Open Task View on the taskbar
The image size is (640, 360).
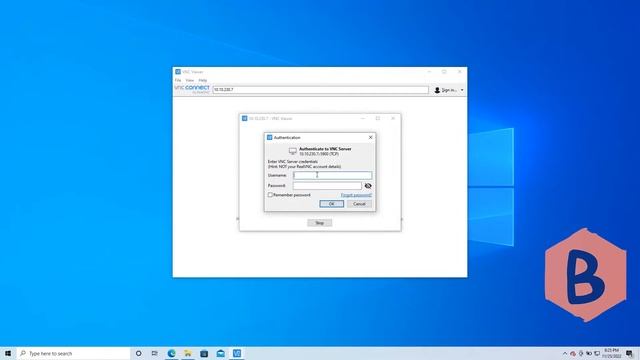point(155,353)
